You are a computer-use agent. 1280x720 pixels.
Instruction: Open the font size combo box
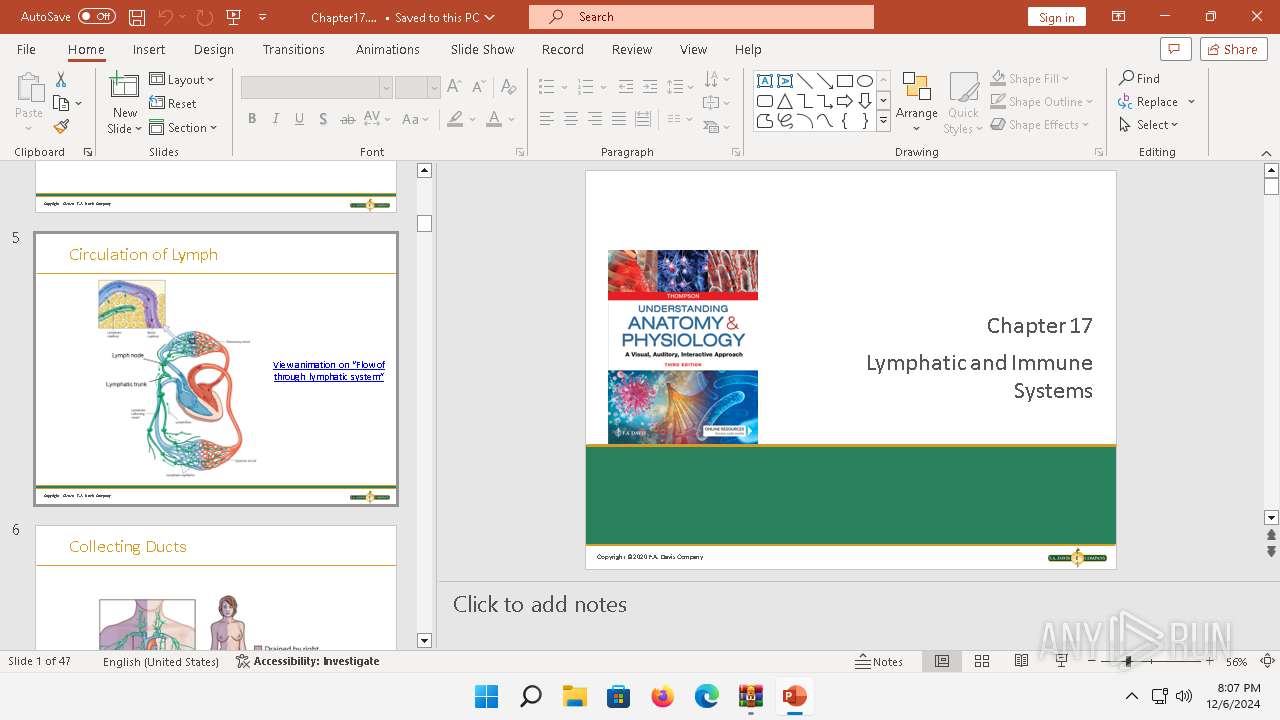418,88
